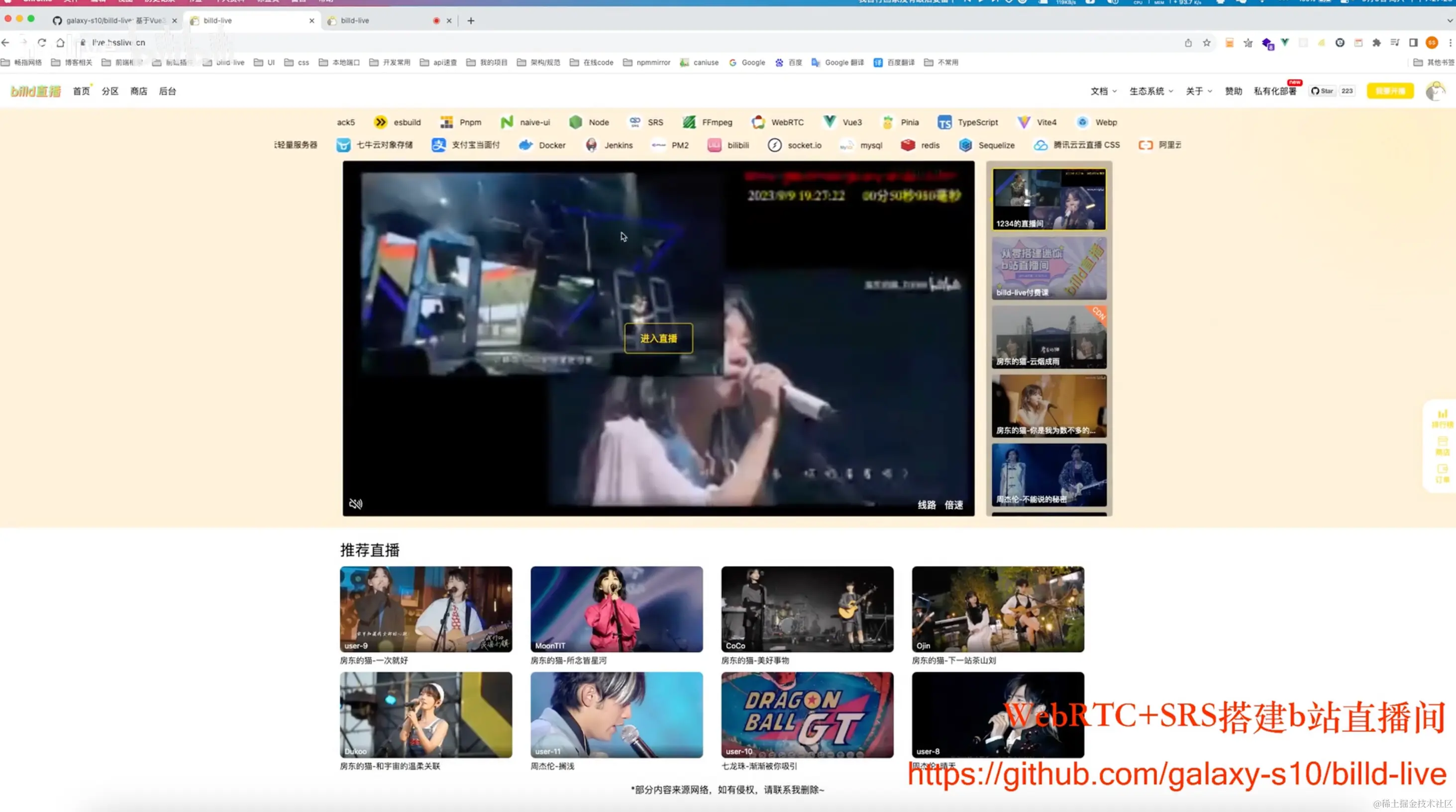Open the 商店 nav item

click(138, 91)
